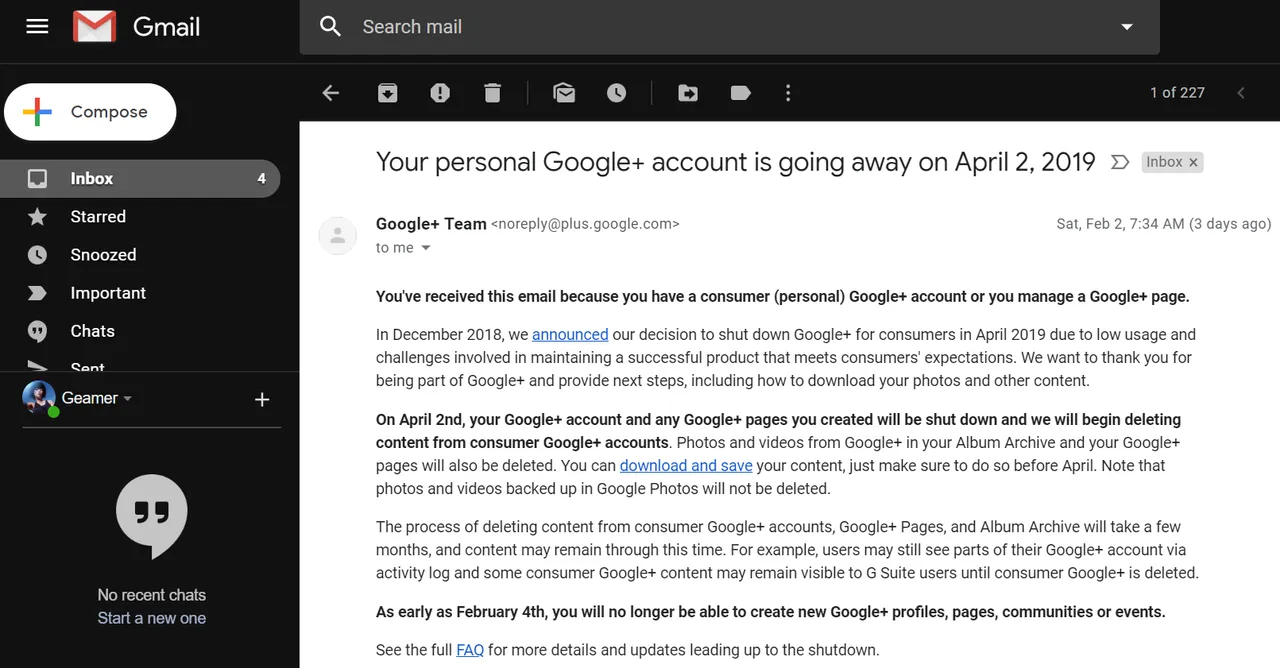This screenshot has width=1280, height=668.
Task: Compose a new email
Action: point(90,112)
